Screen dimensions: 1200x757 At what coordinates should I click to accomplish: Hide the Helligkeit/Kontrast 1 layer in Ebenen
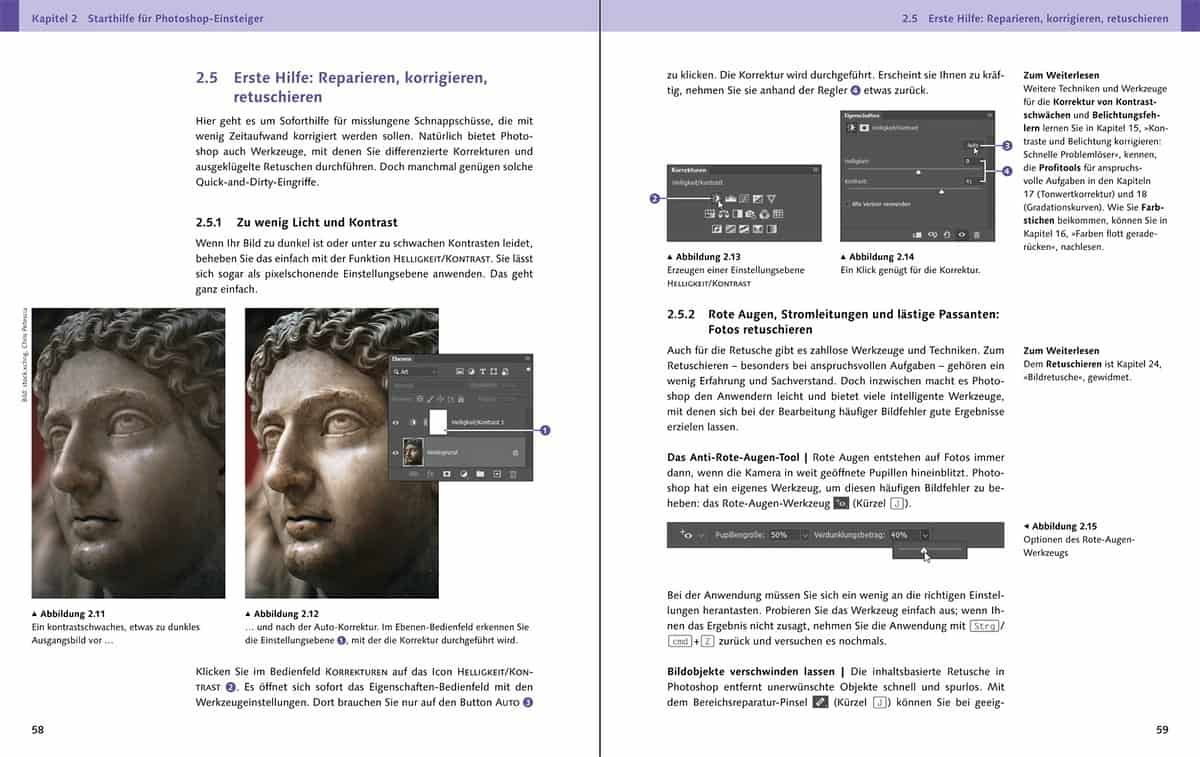pyautogui.click(x=395, y=422)
